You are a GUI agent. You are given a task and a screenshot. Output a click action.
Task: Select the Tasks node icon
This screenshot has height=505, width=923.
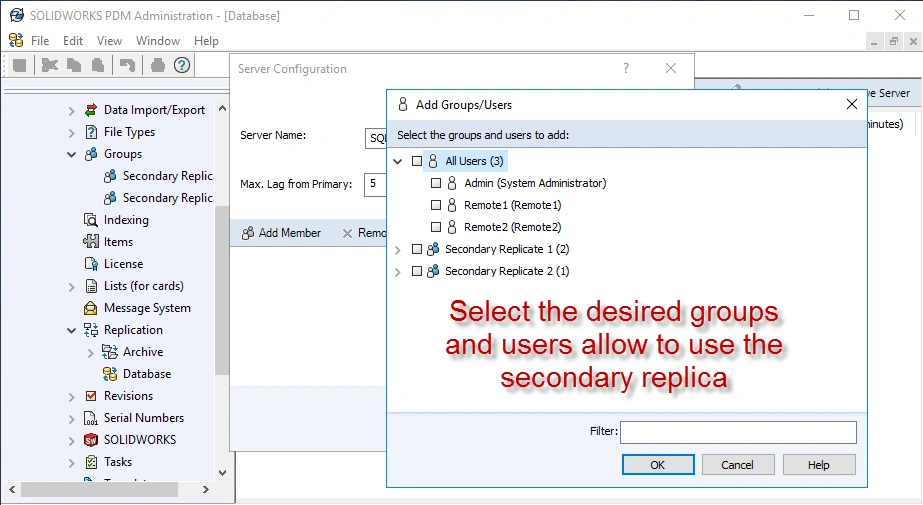[91, 462]
